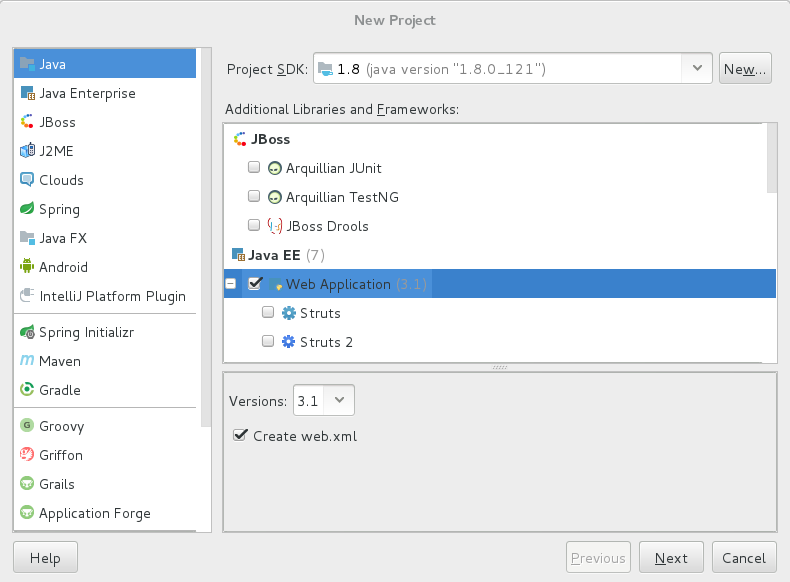Image resolution: width=790 pixels, height=582 pixels.
Task: Click the New... SDK button
Action: point(745,69)
